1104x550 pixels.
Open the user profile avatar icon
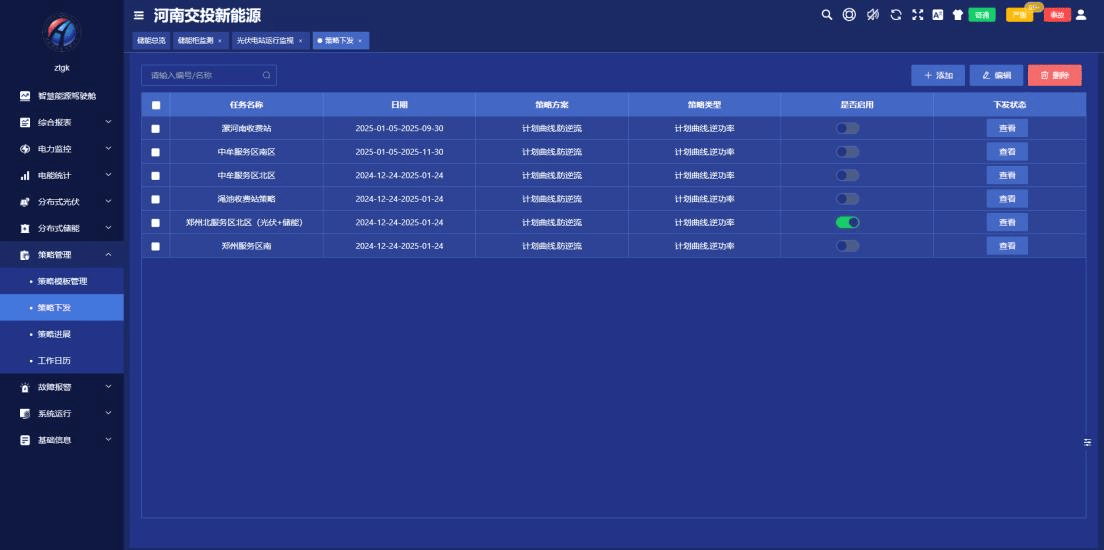coord(1081,14)
